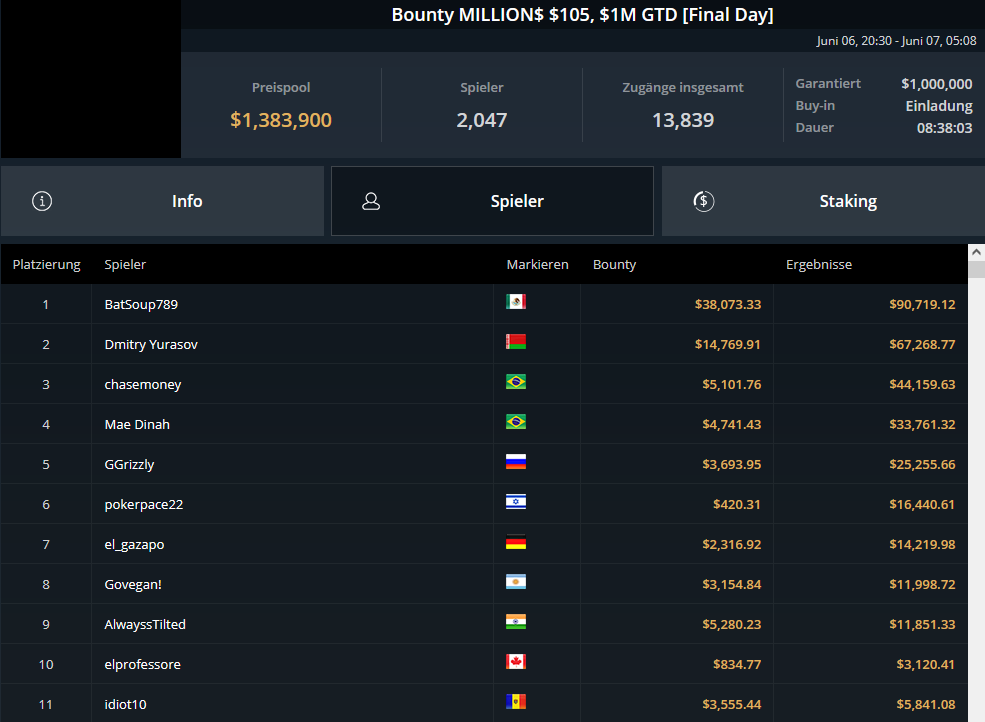Viewport: 985px width, 722px height.
Task: Click the Canada flag for elprofessore
Action: tap(516, 662)
